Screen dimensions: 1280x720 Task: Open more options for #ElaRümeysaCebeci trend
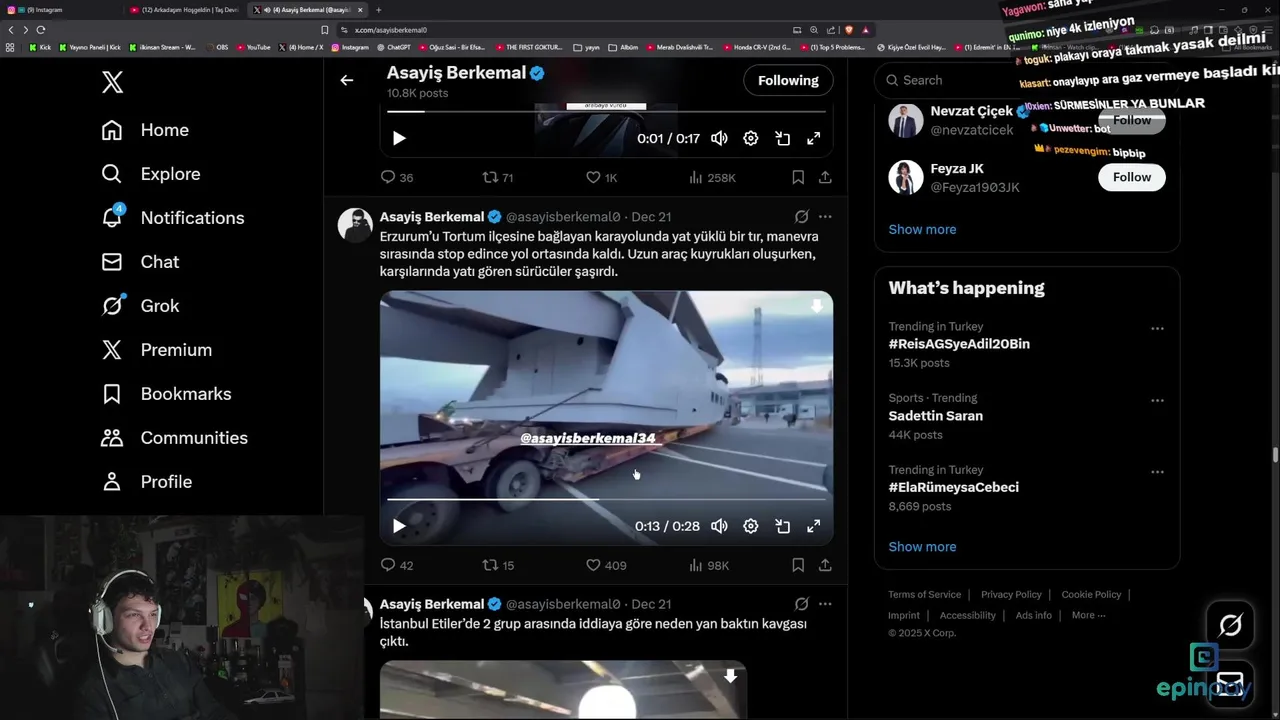tap(1157, 472)
